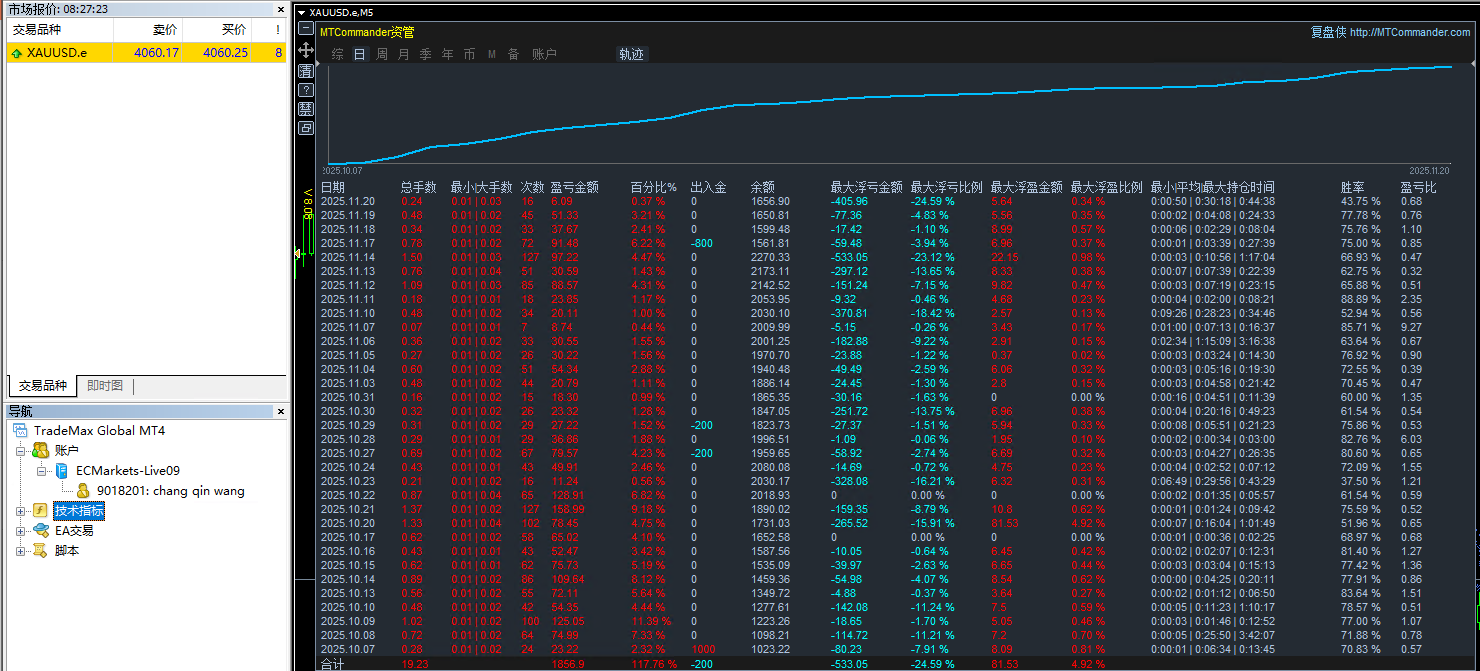Open the ? help icon on chart sidebar
This screenshot has height=671, width=1480.
tap(306, 90)
